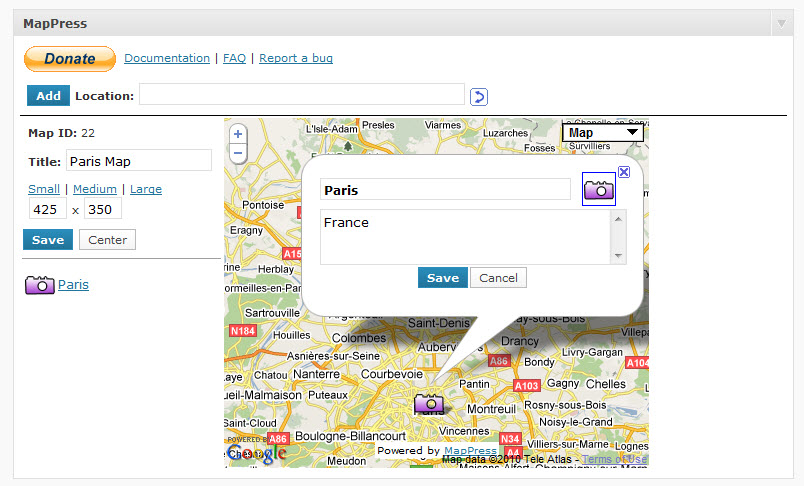Click the map zoom in plus button
The image size is (804, 486).
238,134
